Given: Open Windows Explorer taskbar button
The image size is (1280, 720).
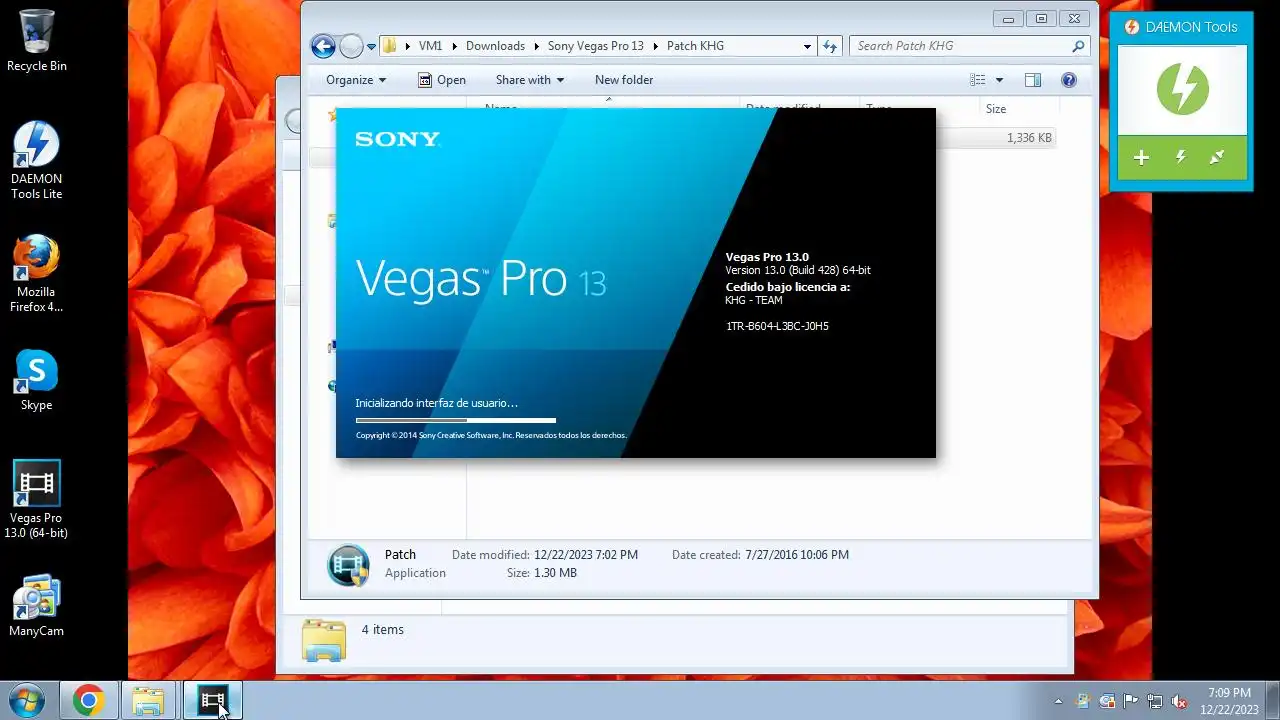Looking at the screenshot, I should point(148,700).
